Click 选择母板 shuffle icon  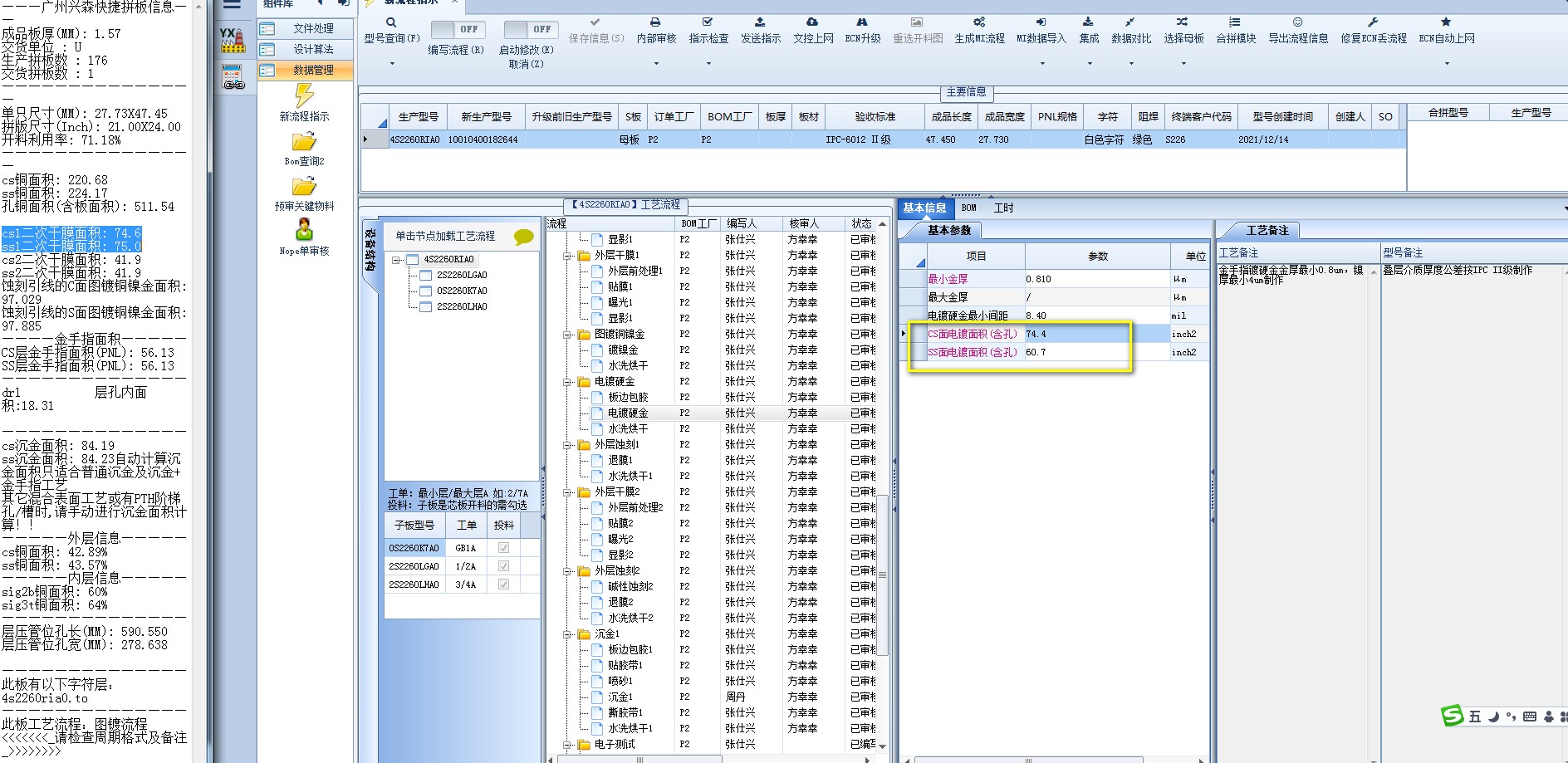[1183, 22]
